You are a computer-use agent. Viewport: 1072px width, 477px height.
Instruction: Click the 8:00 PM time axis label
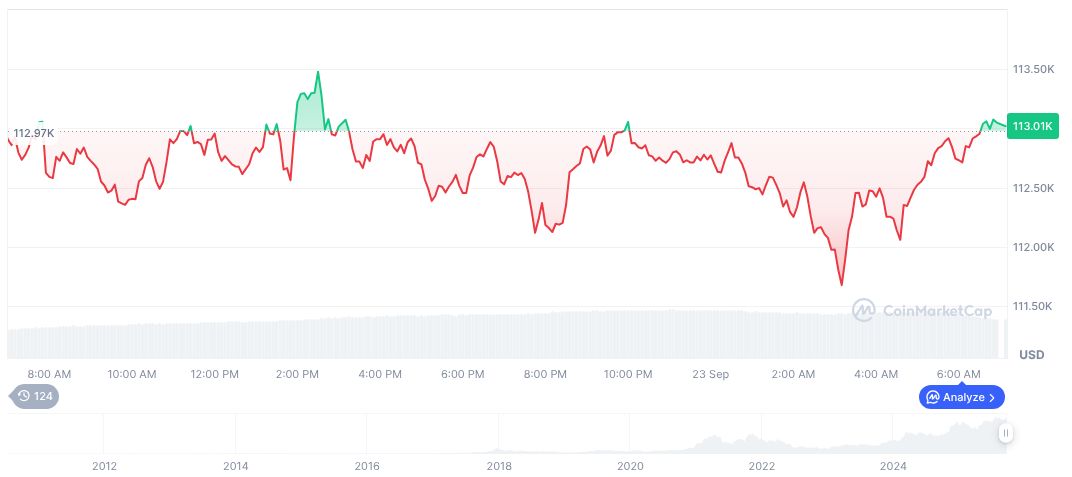coord(545,374)
